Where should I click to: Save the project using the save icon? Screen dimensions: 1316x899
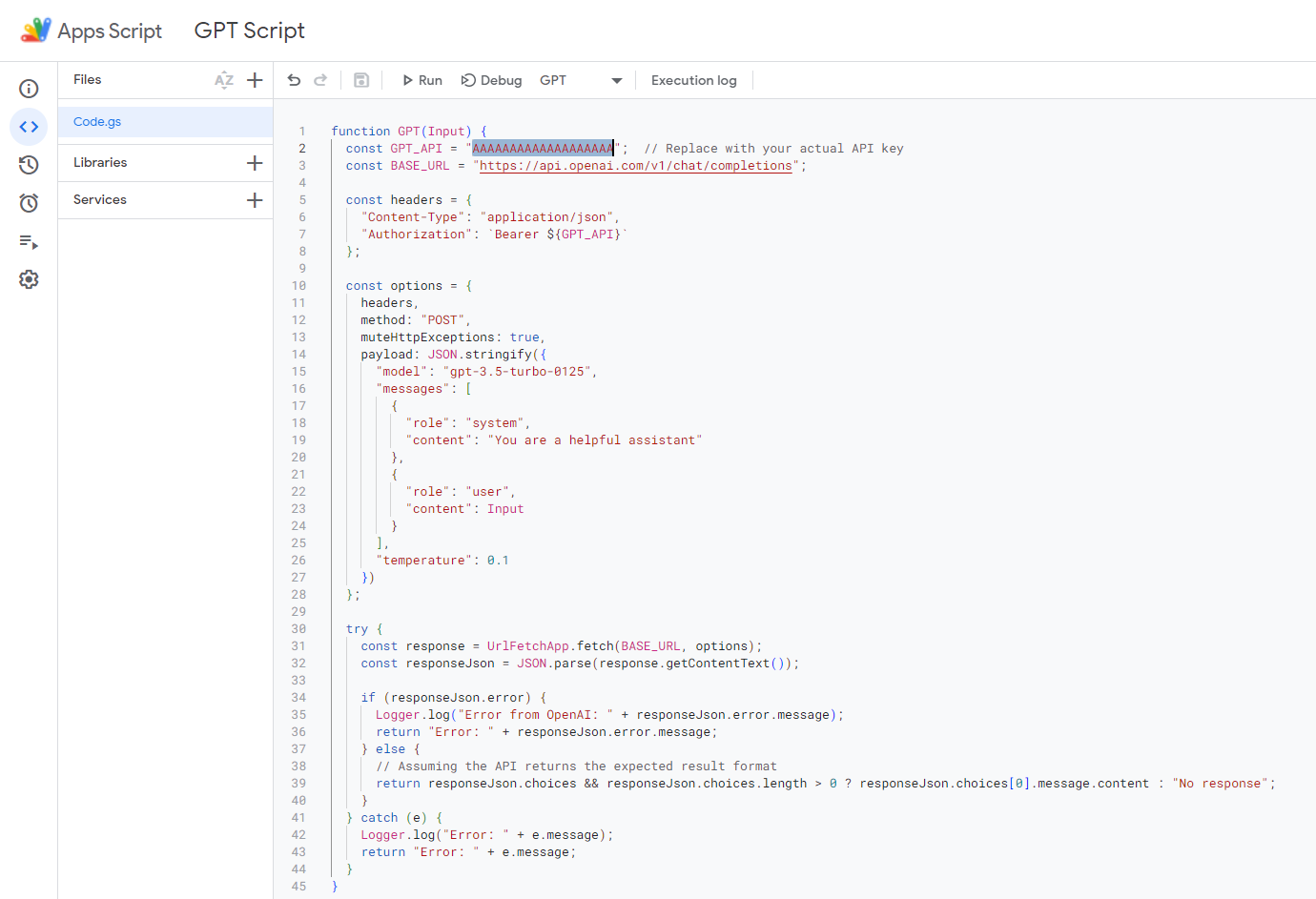(x=361, y=80)
